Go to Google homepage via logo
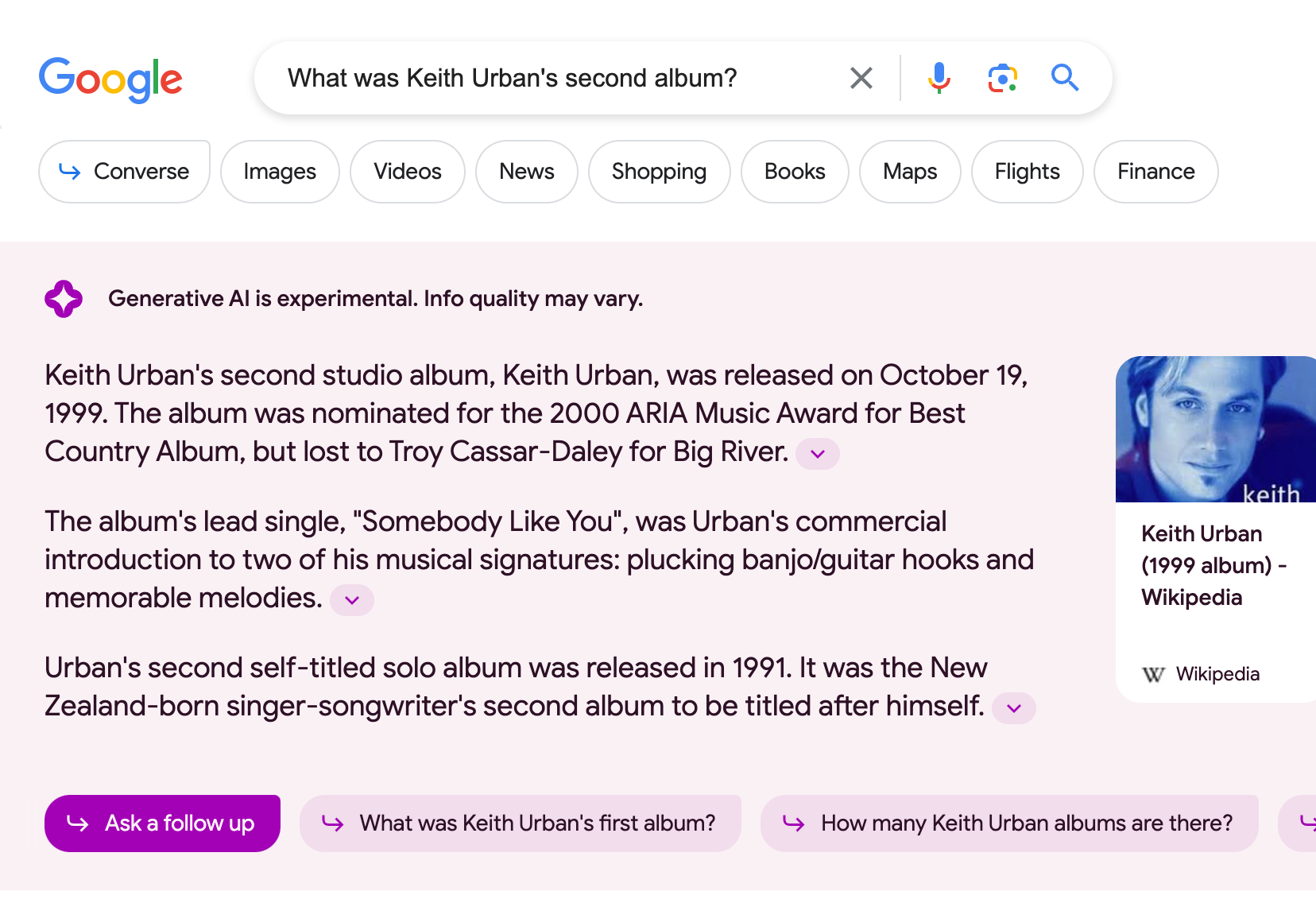This screenshot has width=1316, height=903. click(110, 79)
